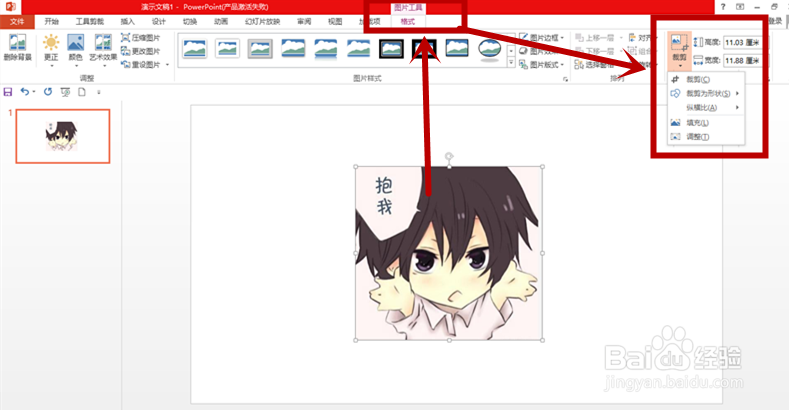Switch to the View (视图) tab
789x410 pixels.
[x=335, y=21]
